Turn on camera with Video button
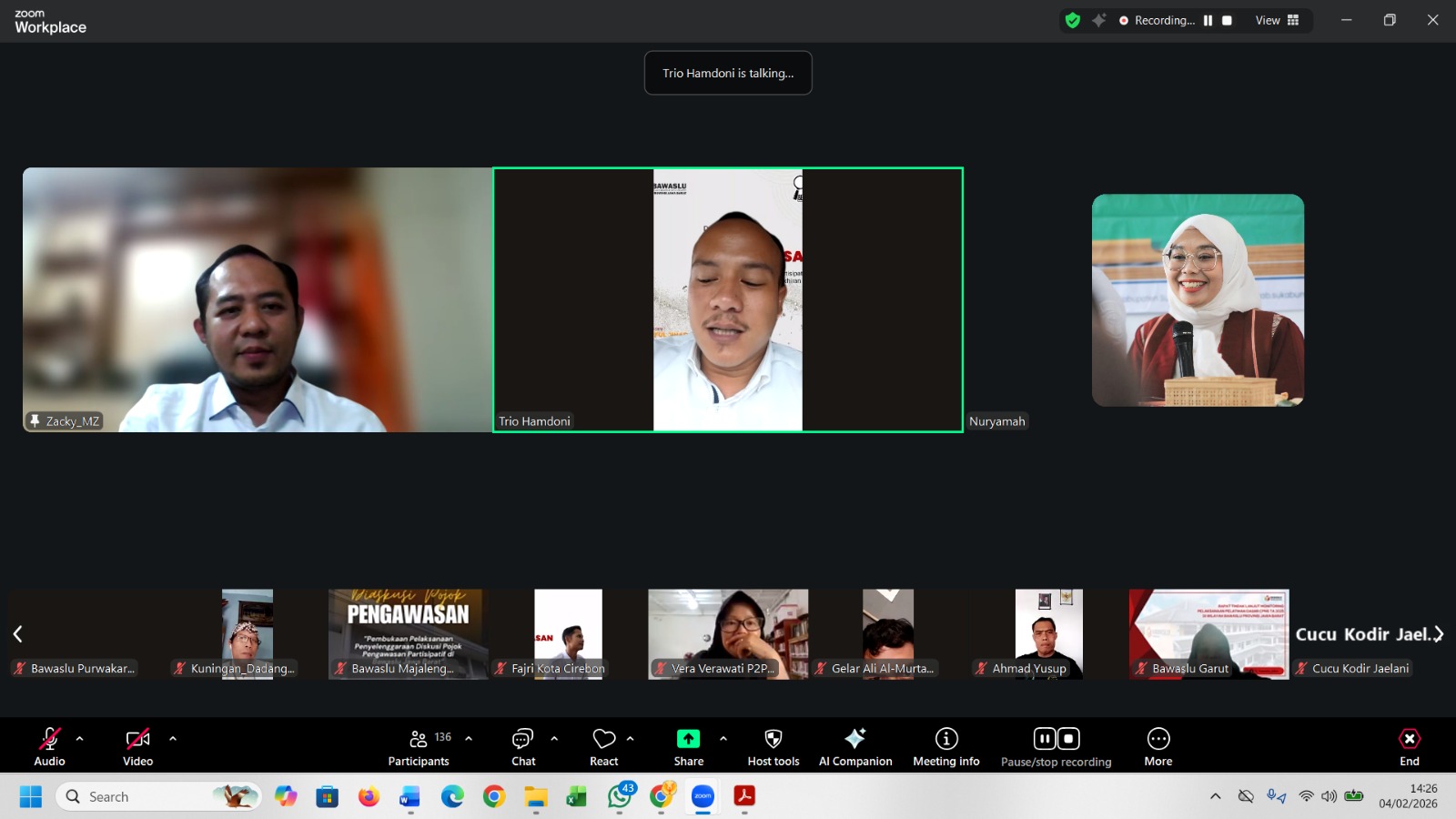The image size is (1456, 819). [138, 747]
